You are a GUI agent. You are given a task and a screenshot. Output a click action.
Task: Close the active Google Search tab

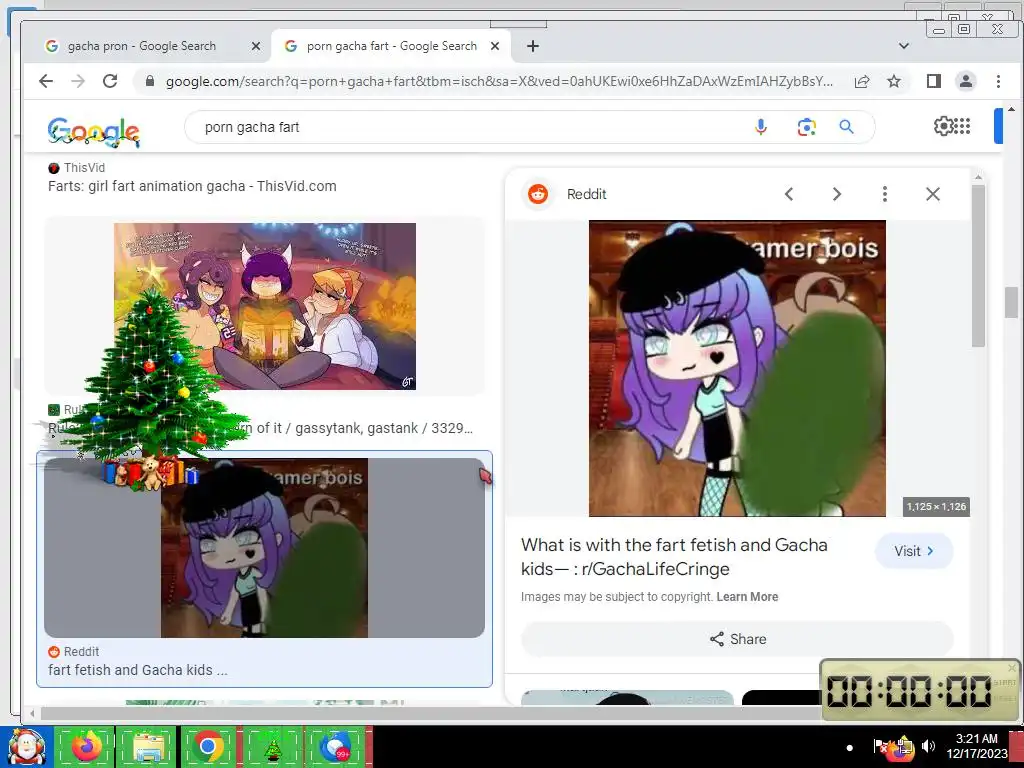[x=495, y=46]
